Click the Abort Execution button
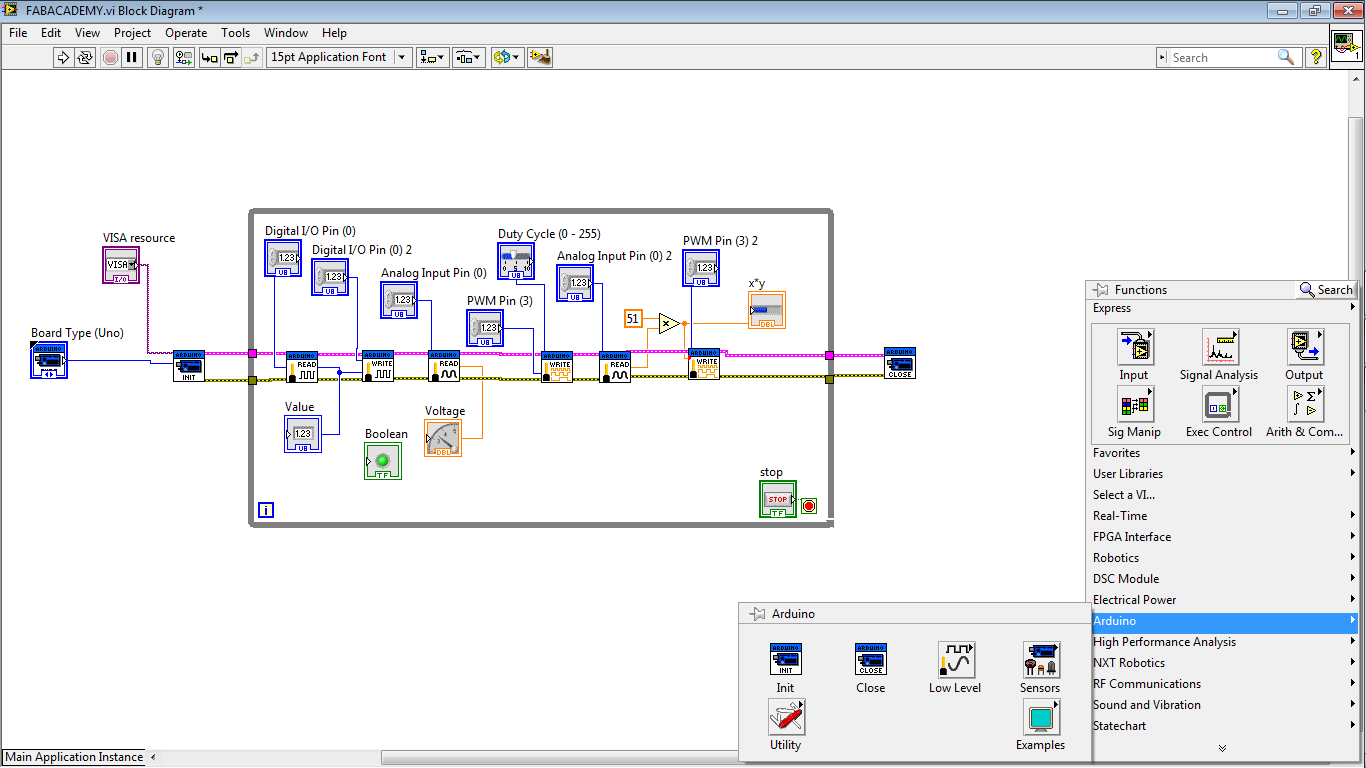Image resolution: width=1366 pixels, height=768 pixels. click(x=110, y=58)
